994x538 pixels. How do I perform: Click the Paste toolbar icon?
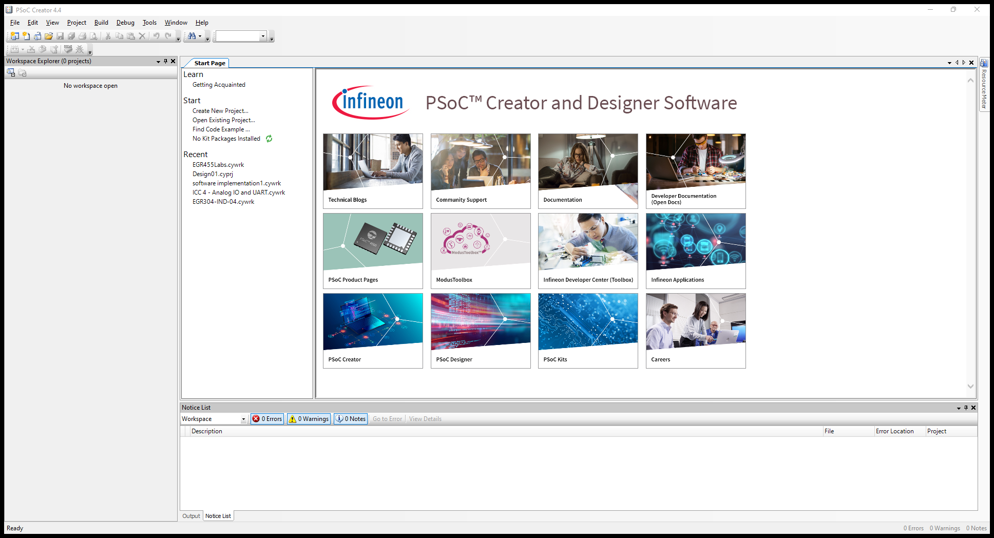click(131, 36)
